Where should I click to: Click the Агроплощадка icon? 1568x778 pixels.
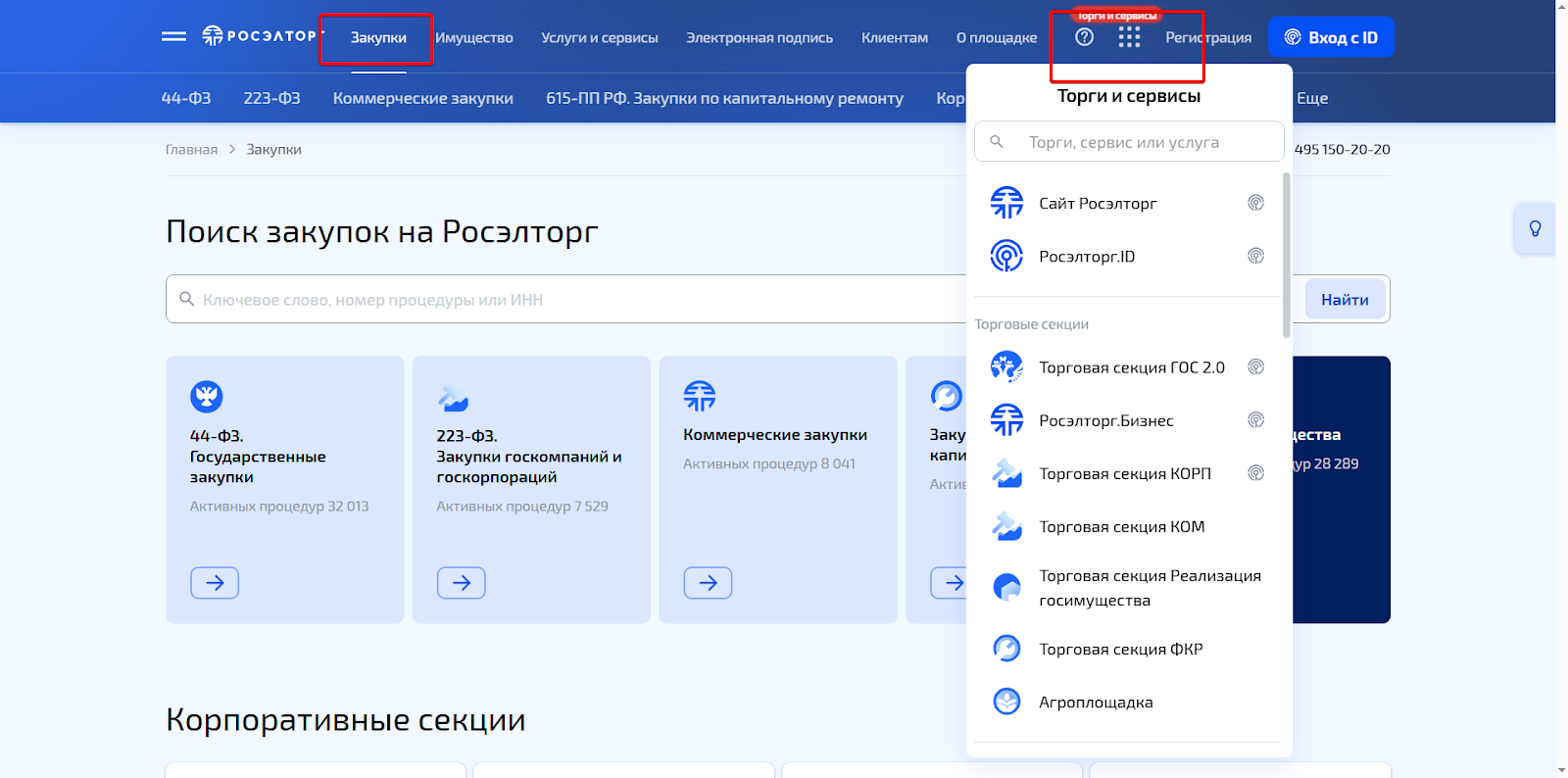[x=1006, y=702]
